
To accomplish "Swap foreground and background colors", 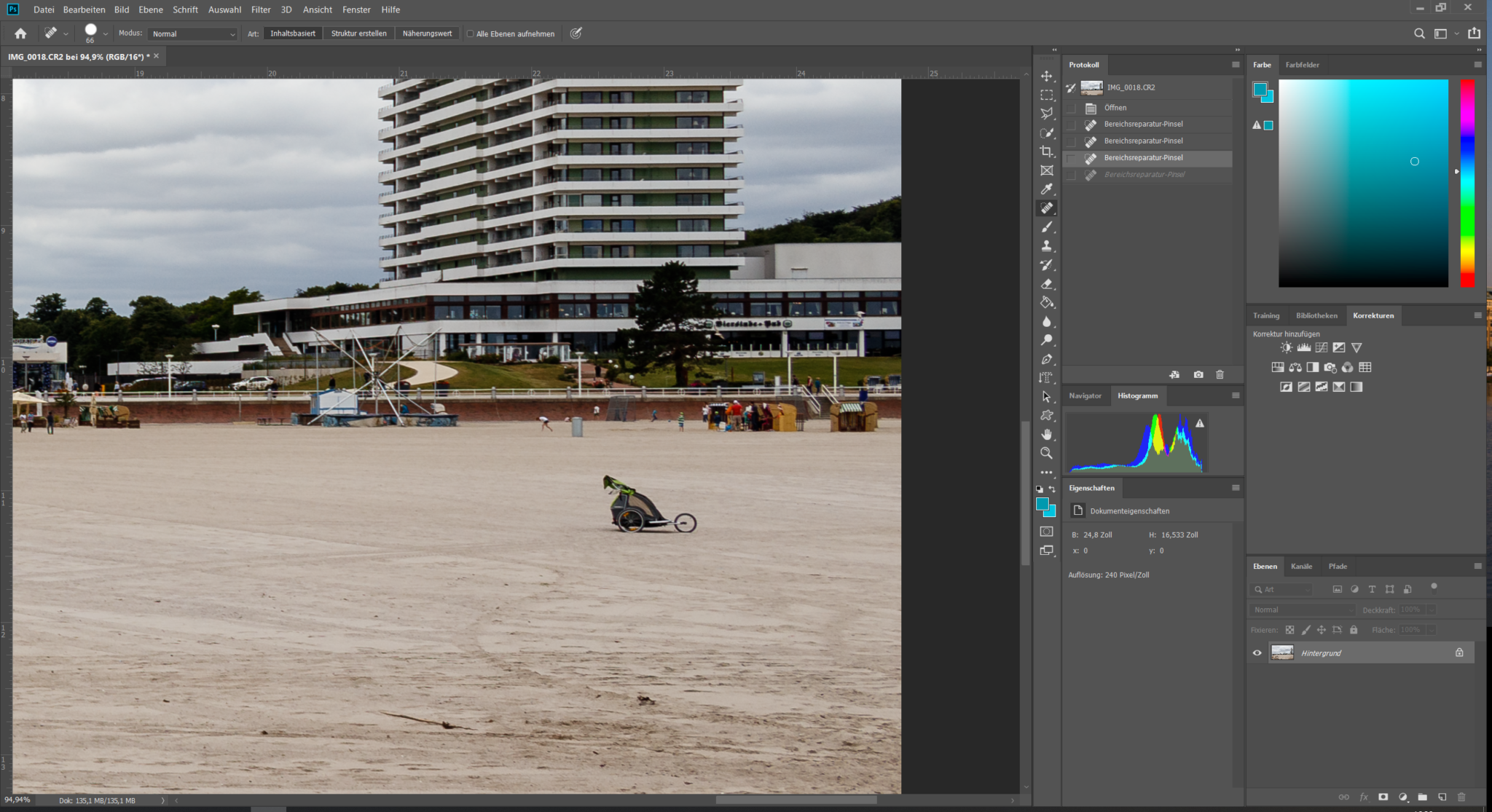I will (1052, 489).
